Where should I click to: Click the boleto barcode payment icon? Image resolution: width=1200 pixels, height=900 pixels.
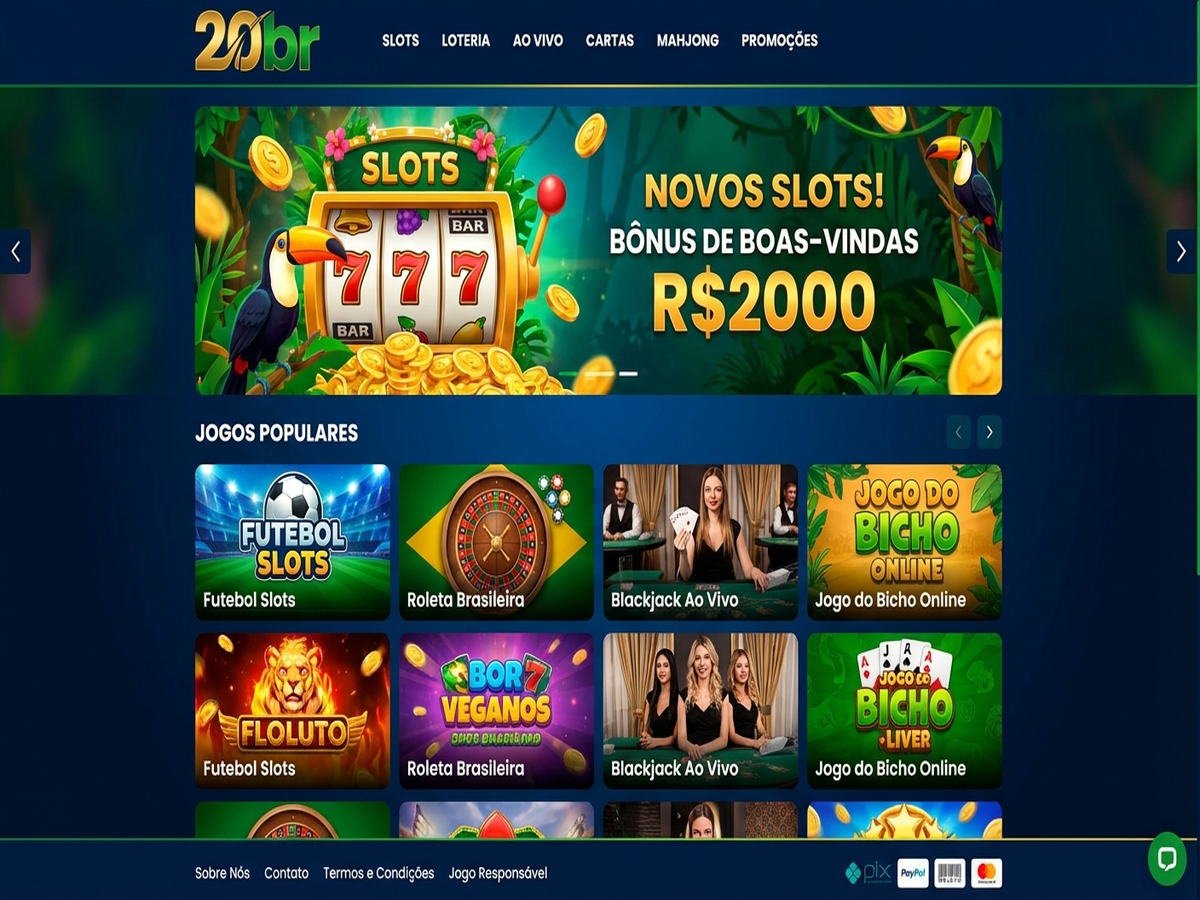click(x=950, y=873)
